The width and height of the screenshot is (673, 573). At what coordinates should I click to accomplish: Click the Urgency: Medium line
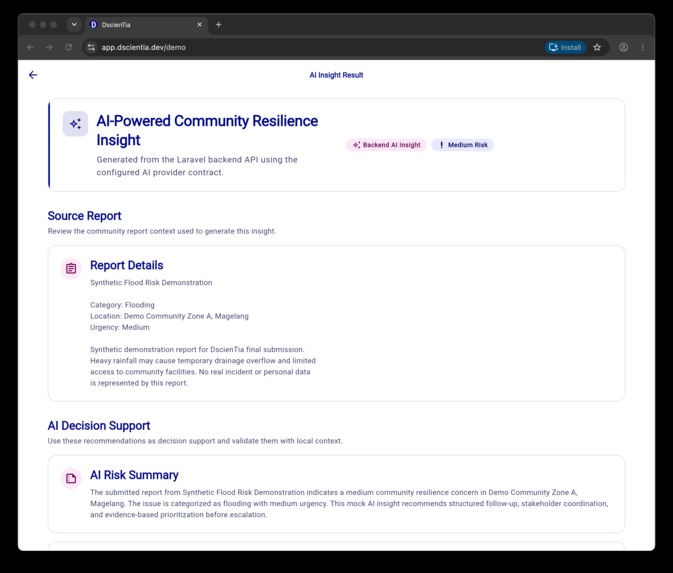pyautogui.click(x=120, y=327)
